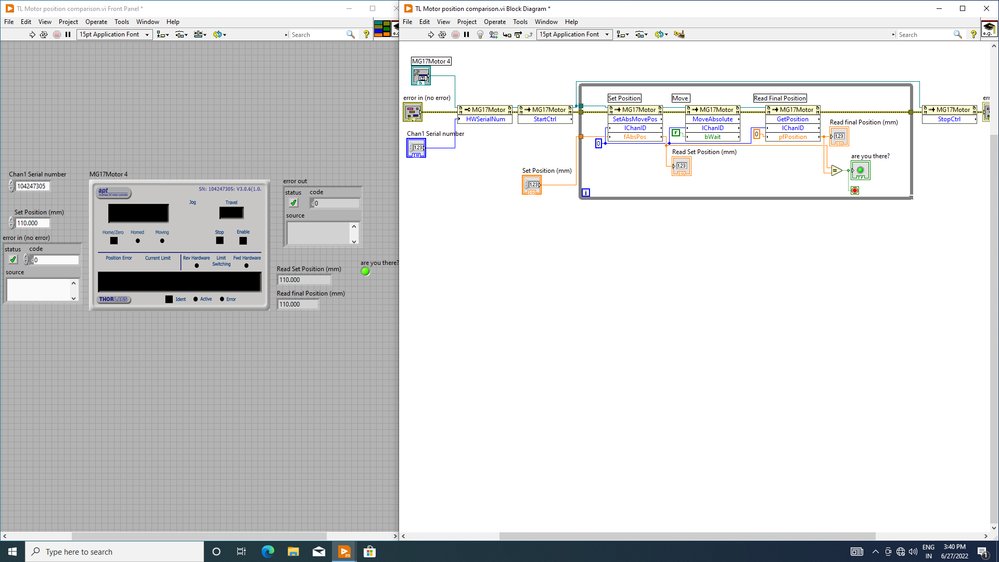Pause execution from Block Diagram toolbar
Viewport: 999px width, 562px height.
[x=467, y=35]
